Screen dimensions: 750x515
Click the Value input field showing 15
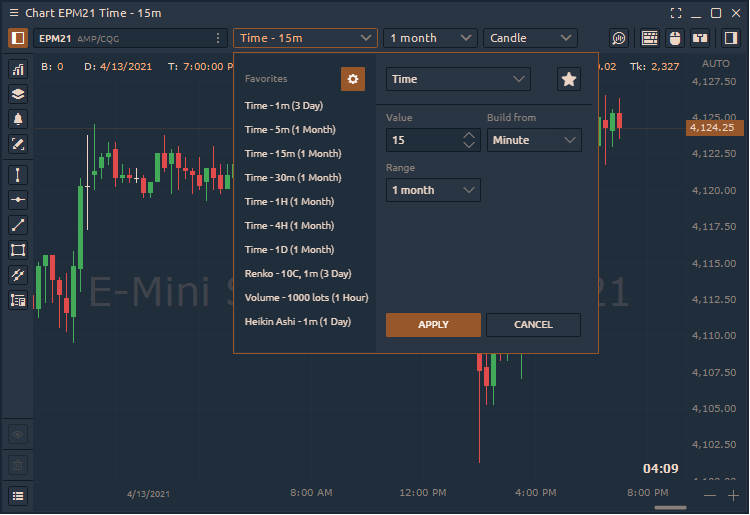point(423,140)
